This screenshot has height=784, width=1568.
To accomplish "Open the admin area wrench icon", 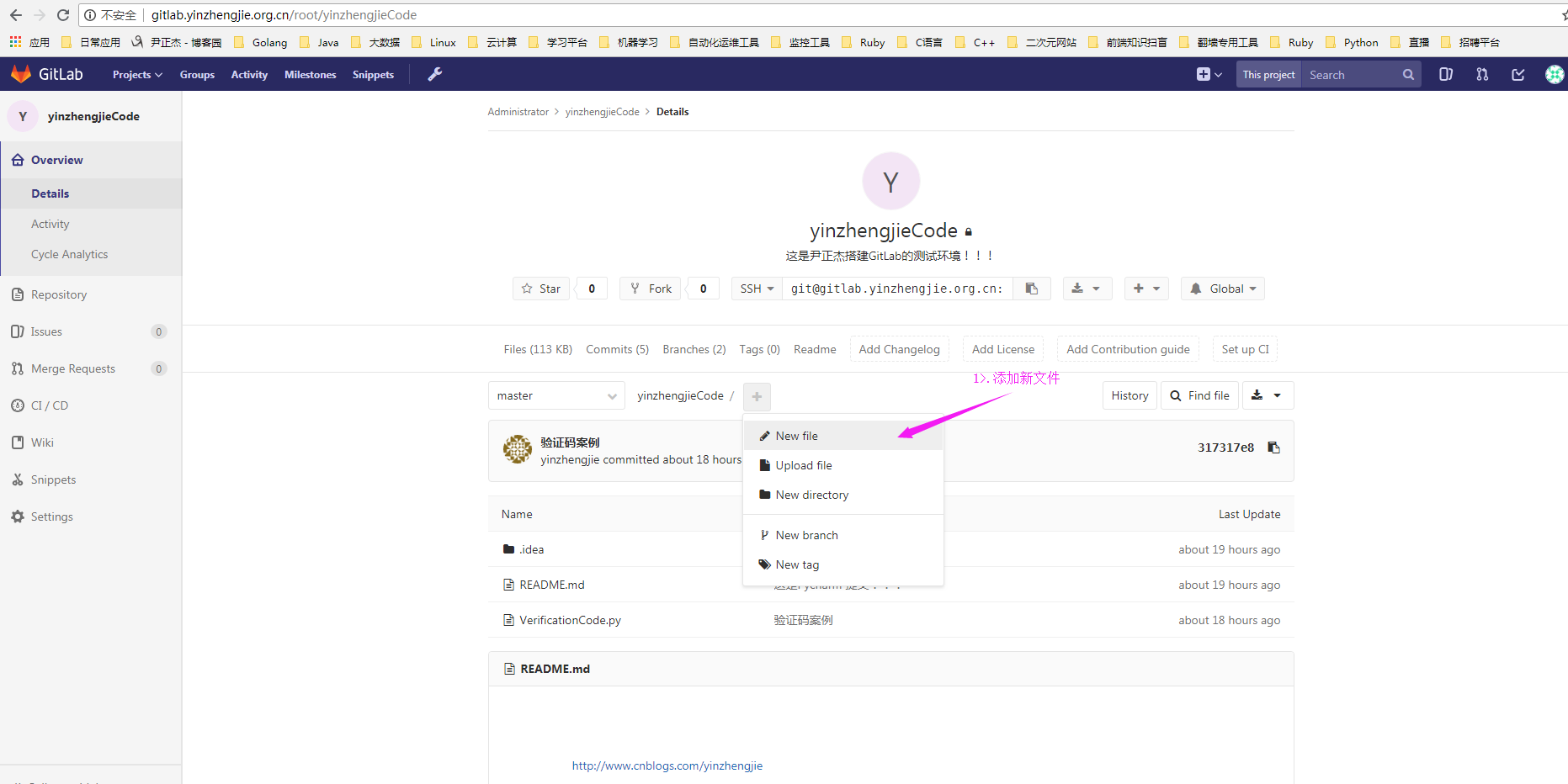I will [435, 74].
